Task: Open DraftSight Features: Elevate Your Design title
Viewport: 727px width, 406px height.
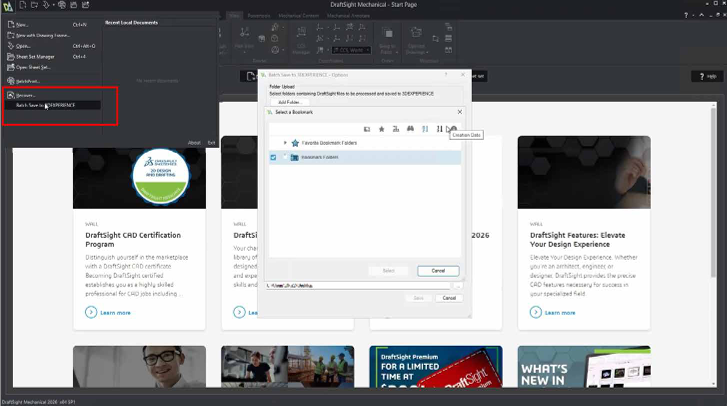Action: point(577,240)
